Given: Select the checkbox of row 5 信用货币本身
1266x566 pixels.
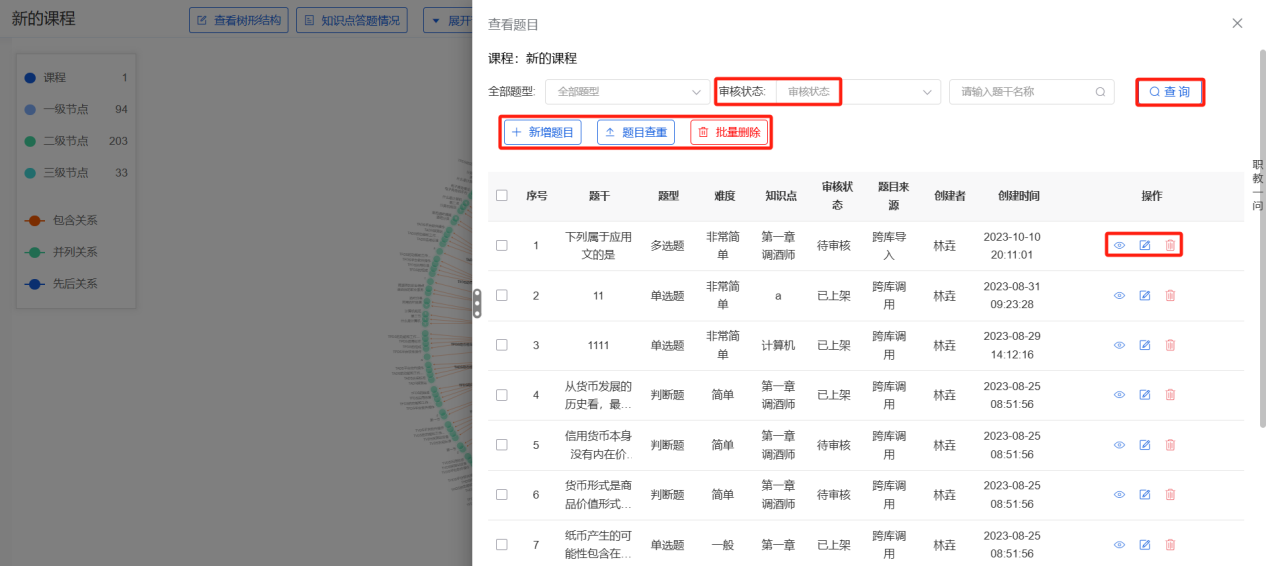Looking at the screenshot, I should 502,445.
